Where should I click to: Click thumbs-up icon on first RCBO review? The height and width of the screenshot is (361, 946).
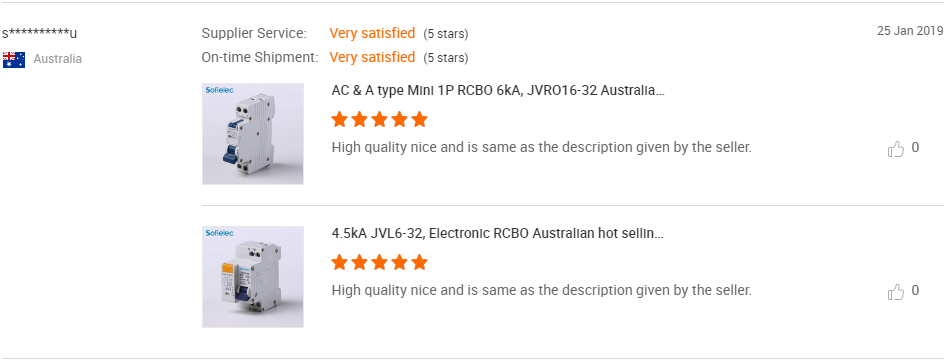pyautogui.click(x=896, y=149)
